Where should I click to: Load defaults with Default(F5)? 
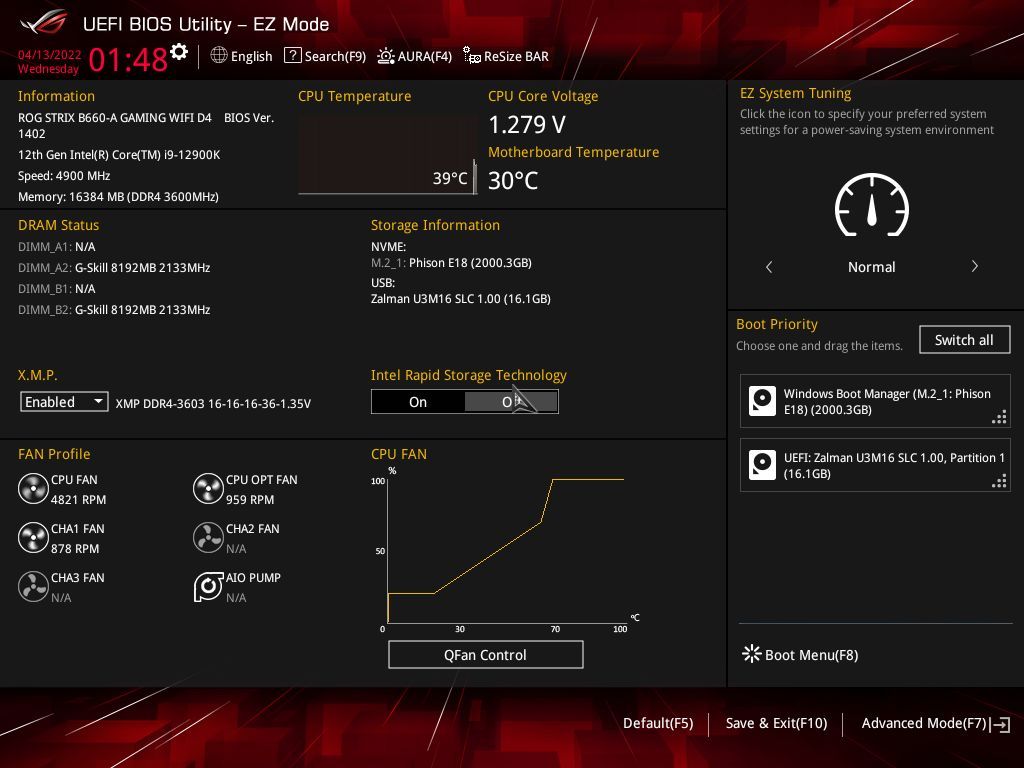pyautogui.click(x=658, y=723)
